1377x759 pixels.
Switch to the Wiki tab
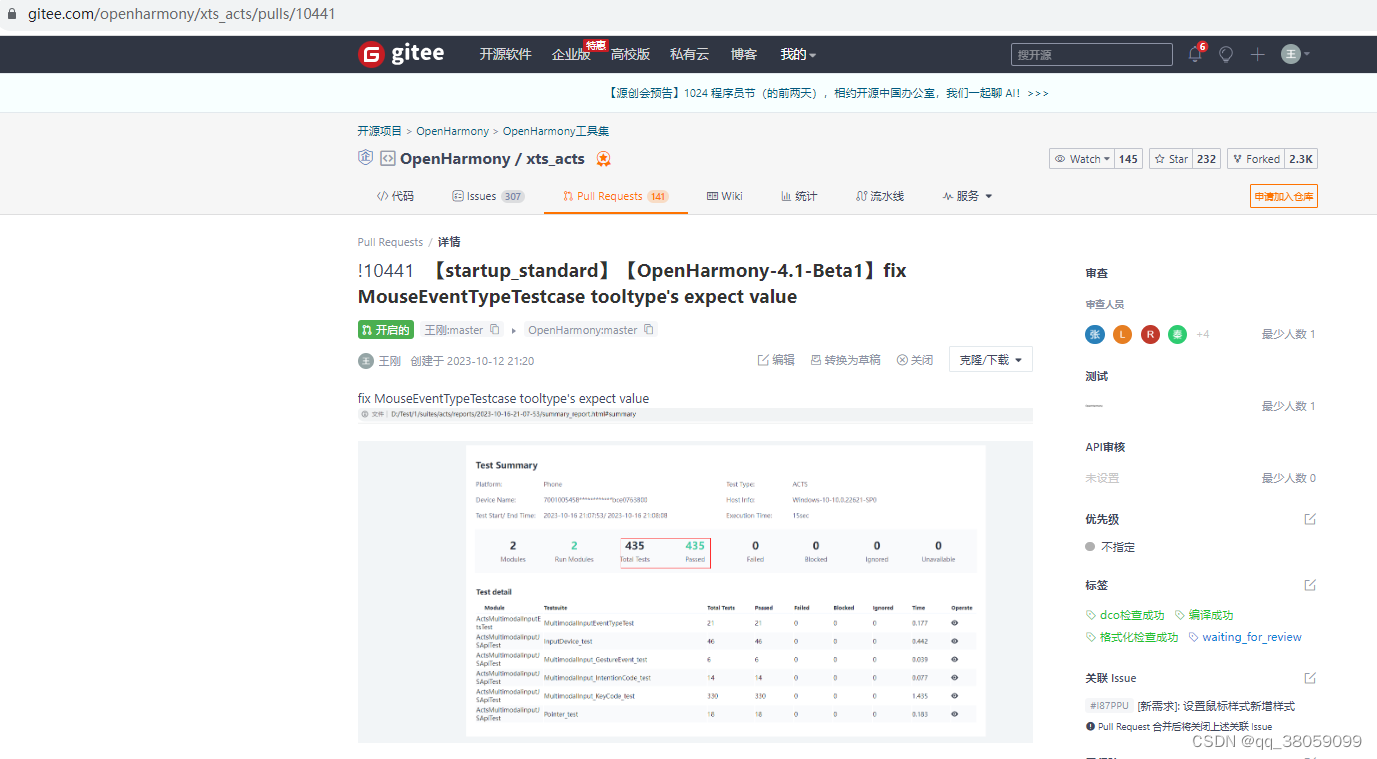click(724, 196)
